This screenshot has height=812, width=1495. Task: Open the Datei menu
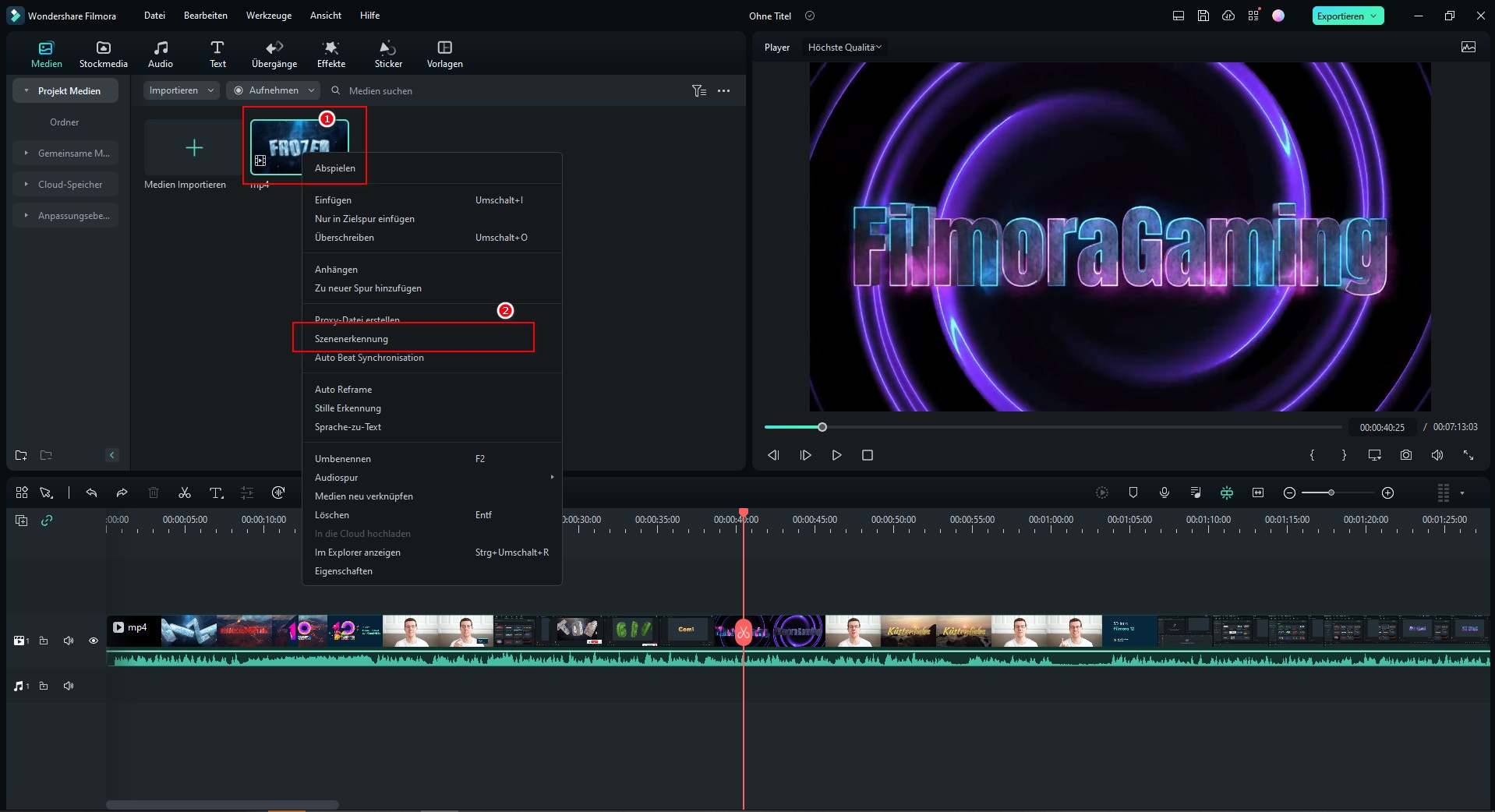pyautogui.click(x=154, y=16)
